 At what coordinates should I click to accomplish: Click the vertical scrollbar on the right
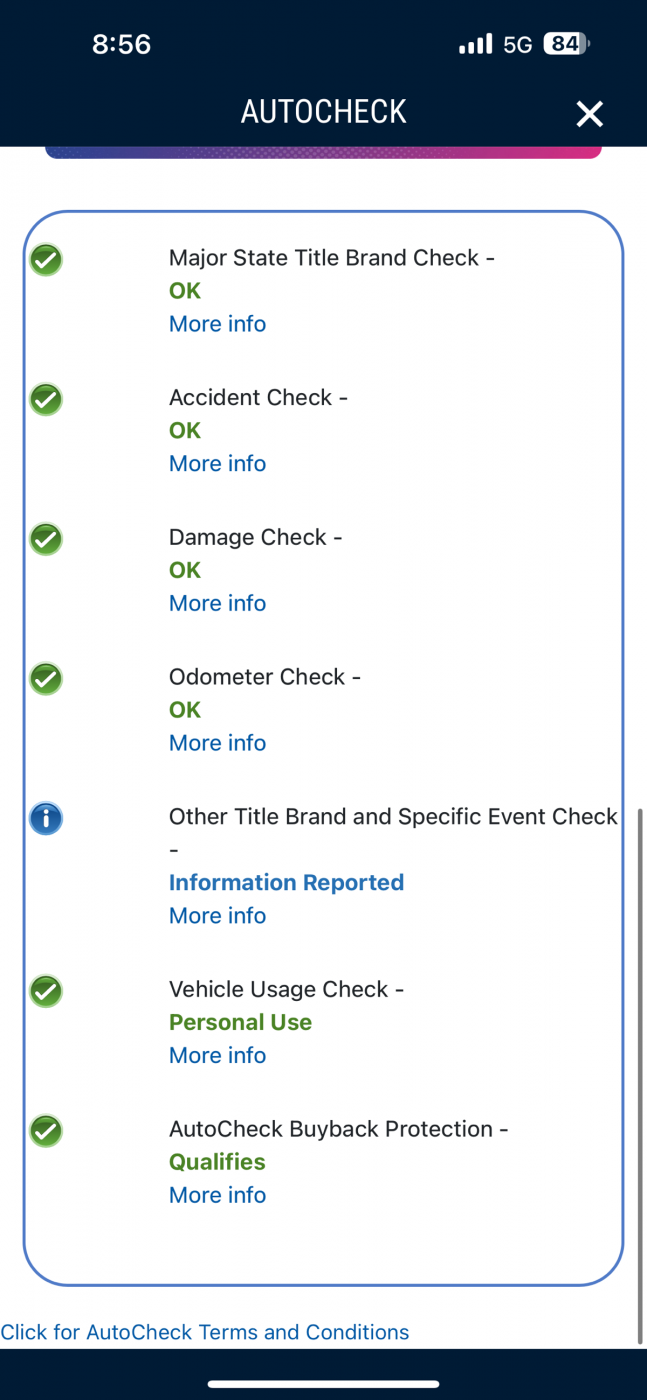coord(640,1075)
